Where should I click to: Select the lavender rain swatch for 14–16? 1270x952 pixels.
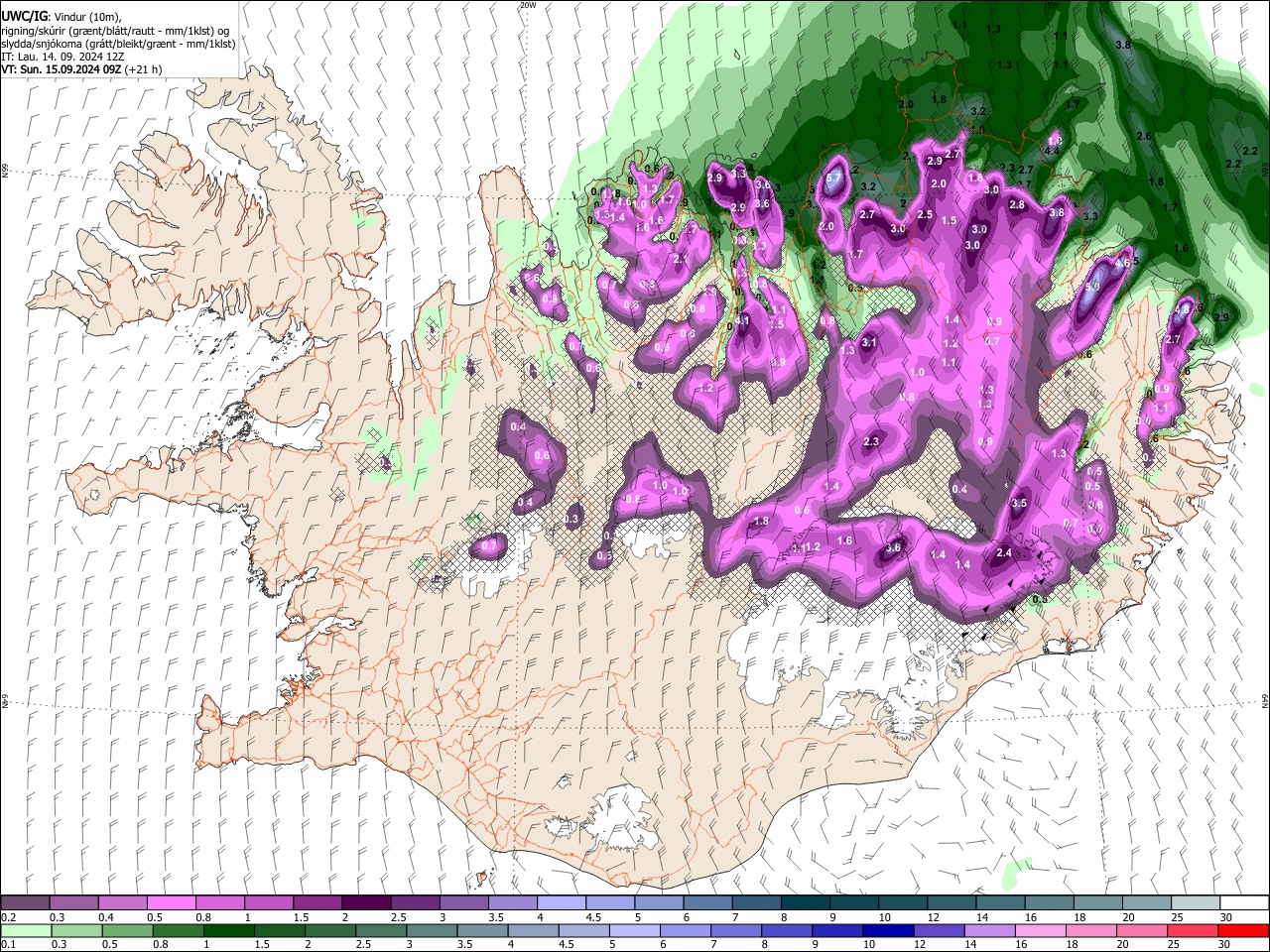990,930
